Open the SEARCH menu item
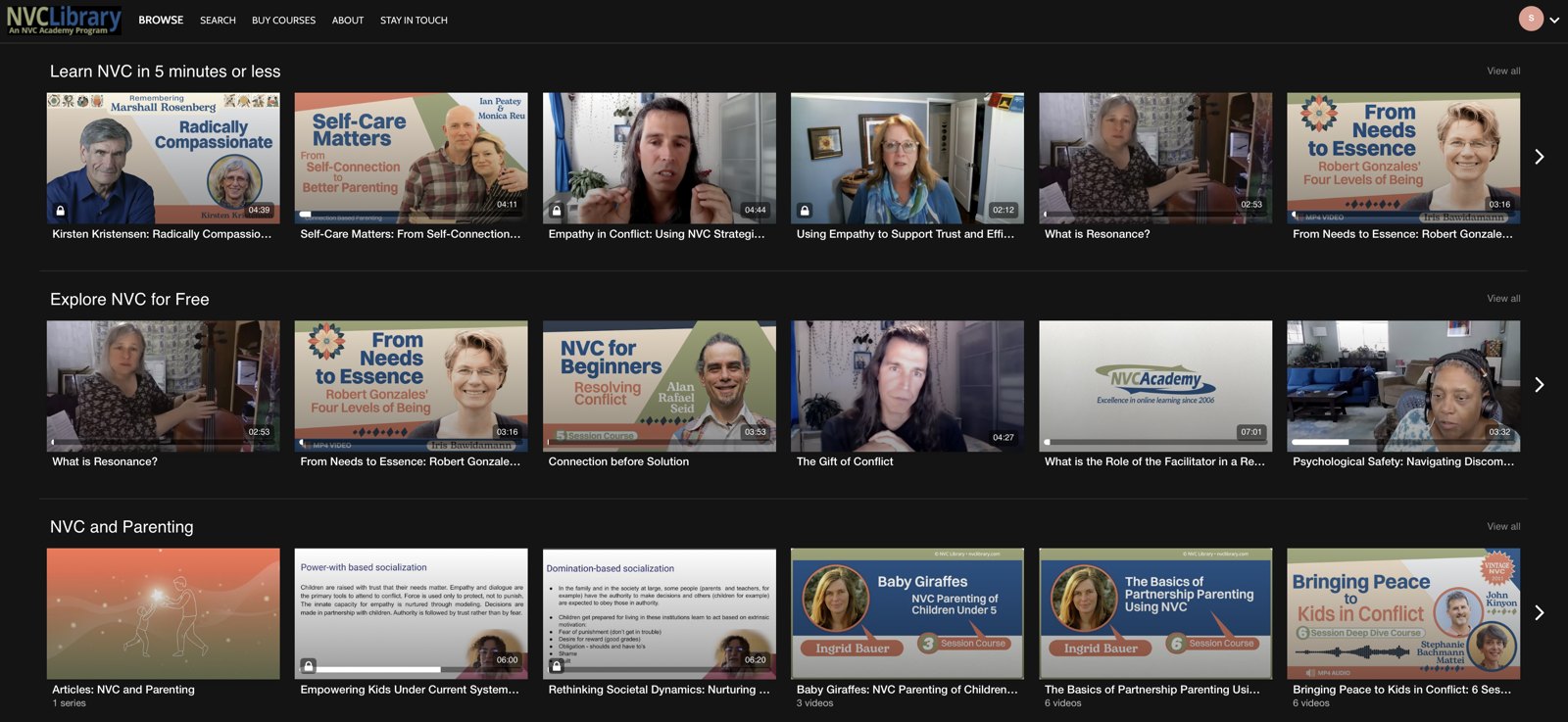The width and height of the screenshot is (1568, 722). [x=218, y=20]
